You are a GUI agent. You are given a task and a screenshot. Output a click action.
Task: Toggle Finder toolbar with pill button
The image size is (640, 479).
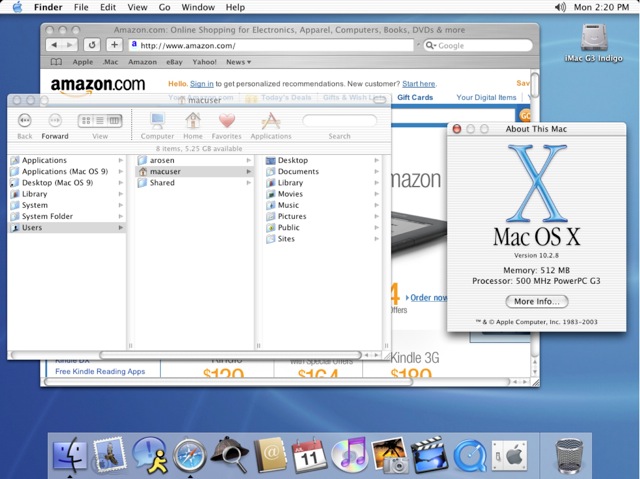(x=380, y=100)
